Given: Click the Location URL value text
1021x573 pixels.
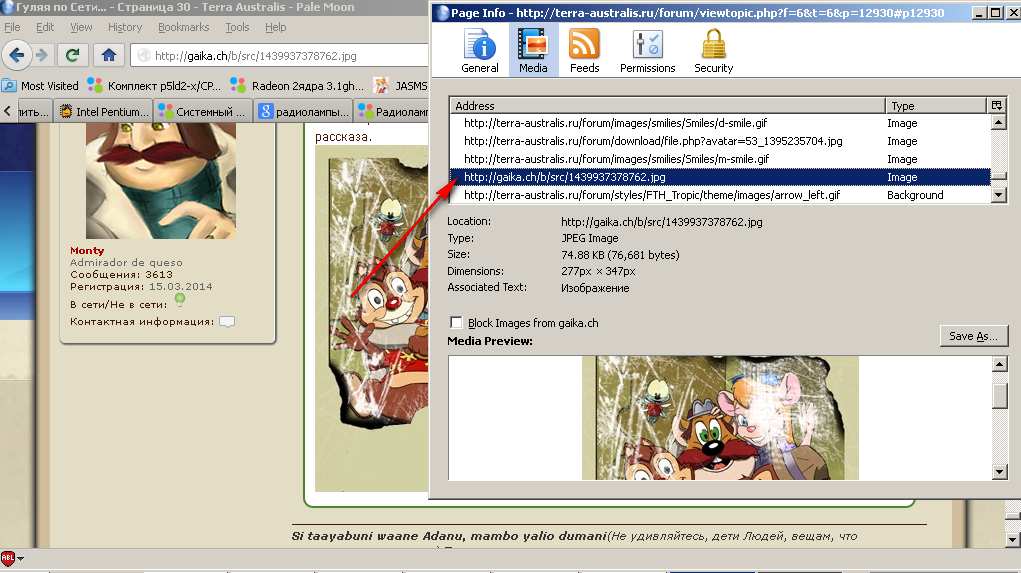Looking at the screenshot, I should (662, 222).
